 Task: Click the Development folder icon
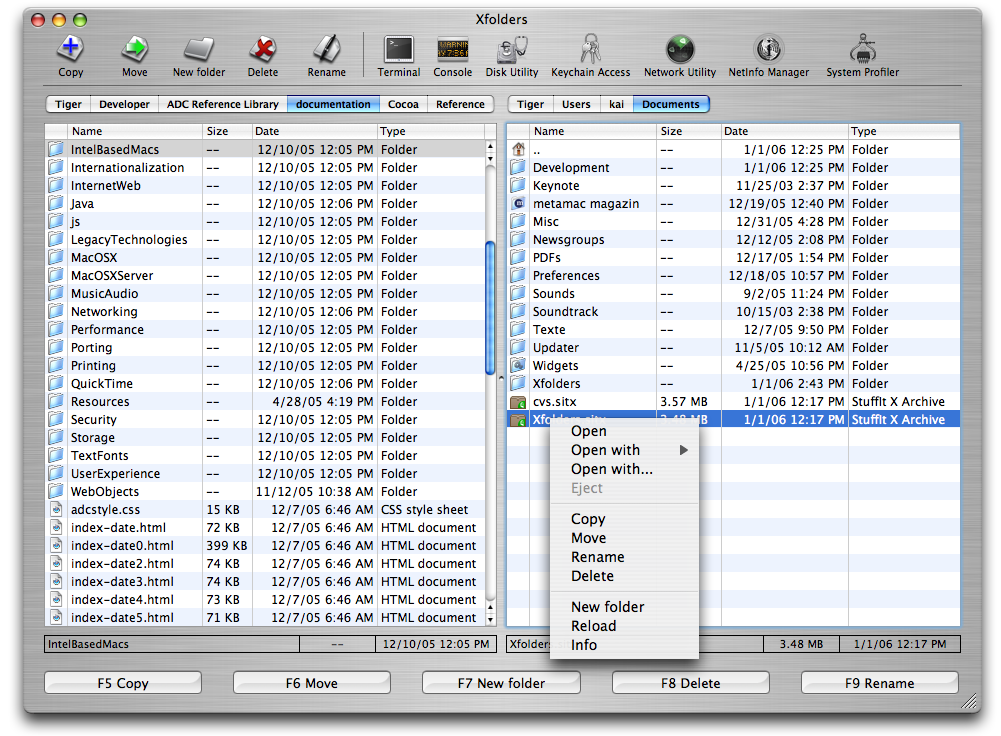tap(518, 167)
